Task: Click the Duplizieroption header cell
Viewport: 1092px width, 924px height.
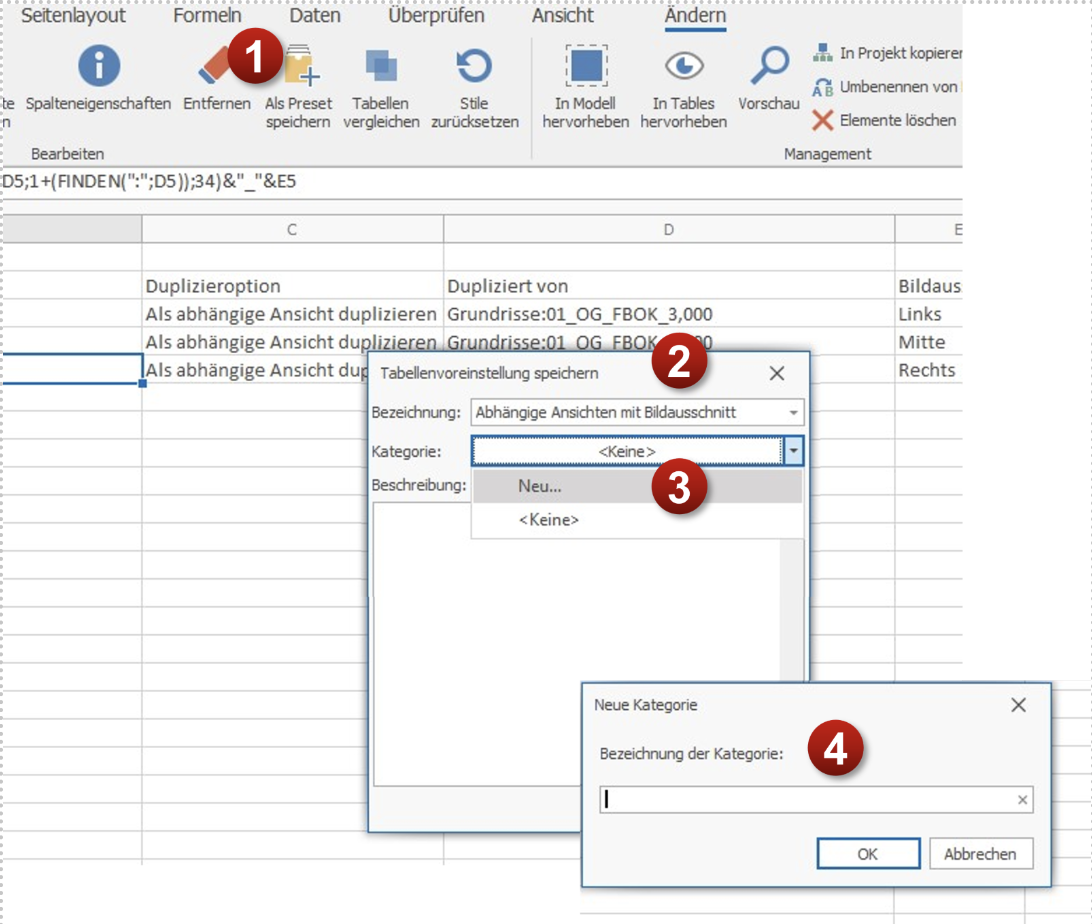Action: coord(292,285)
